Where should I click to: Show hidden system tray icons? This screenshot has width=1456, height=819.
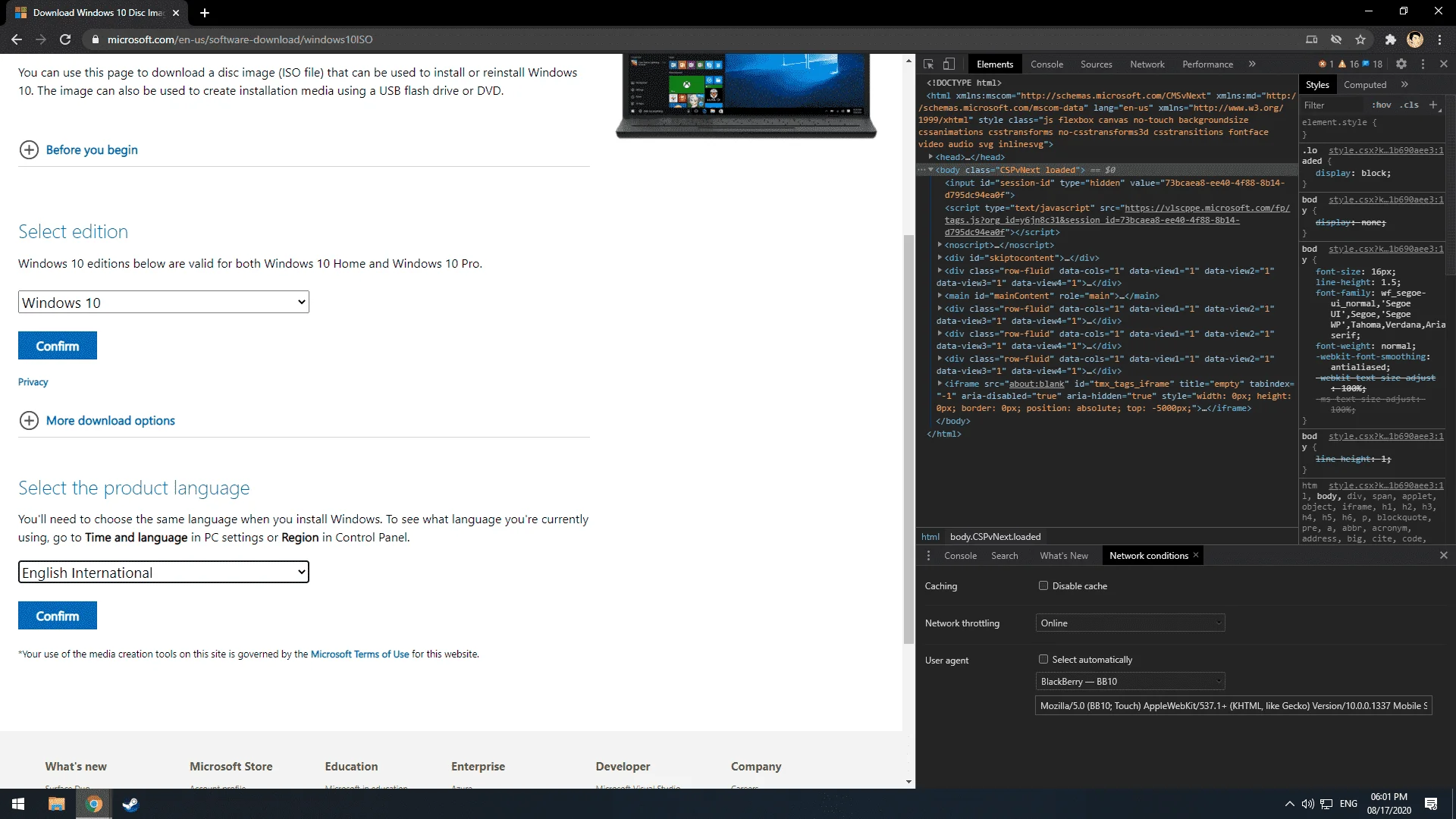[x=1289, y=804]
